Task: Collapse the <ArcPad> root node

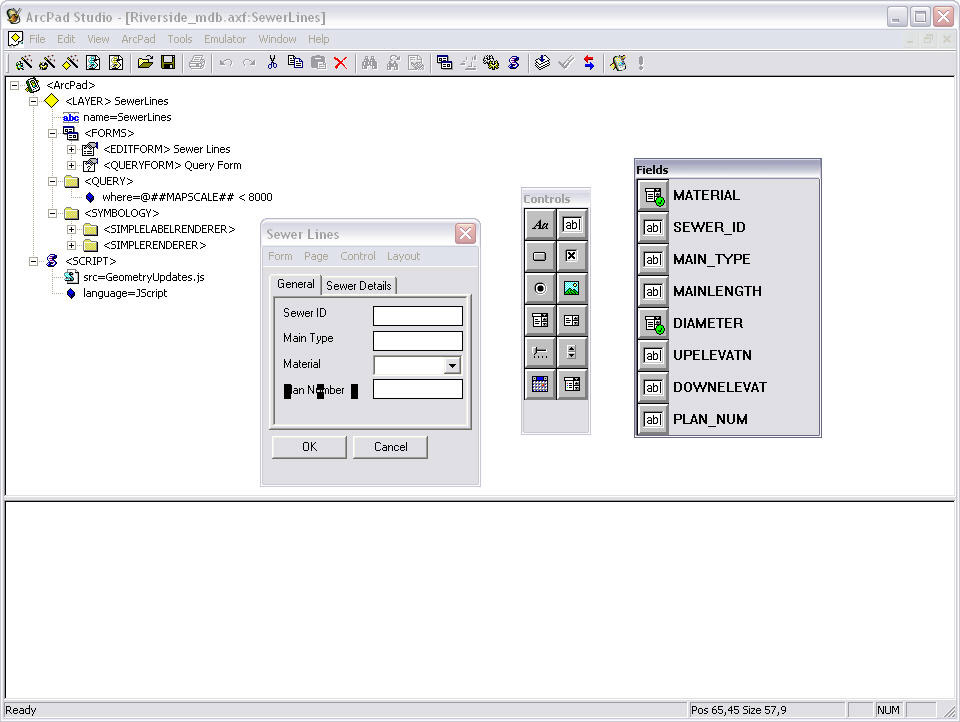Action: pos(15,86)
